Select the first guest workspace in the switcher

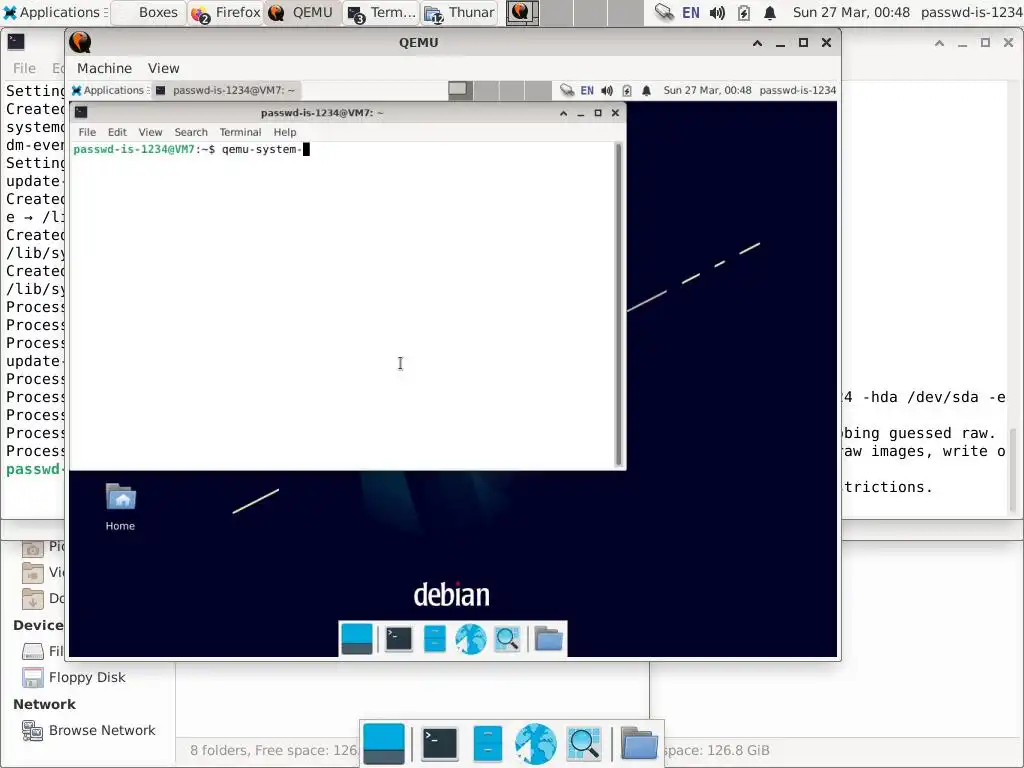460,89
